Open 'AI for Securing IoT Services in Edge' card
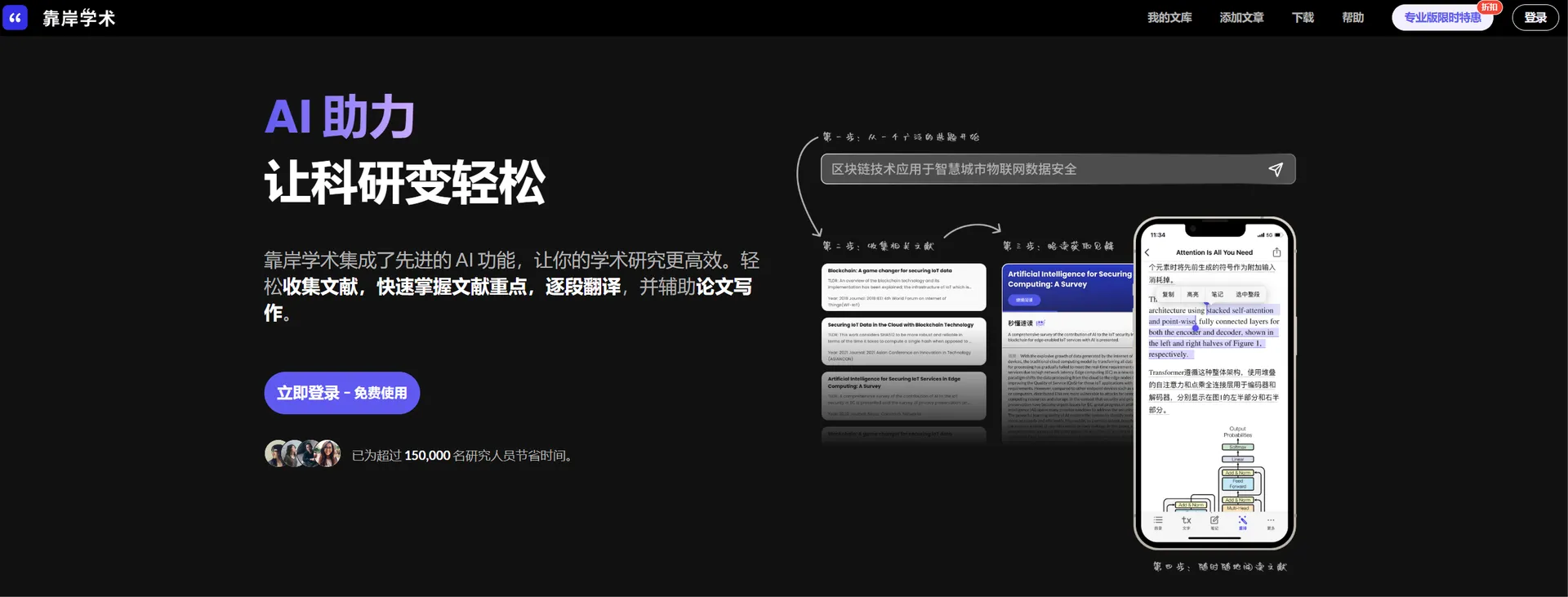 [903, 396]
